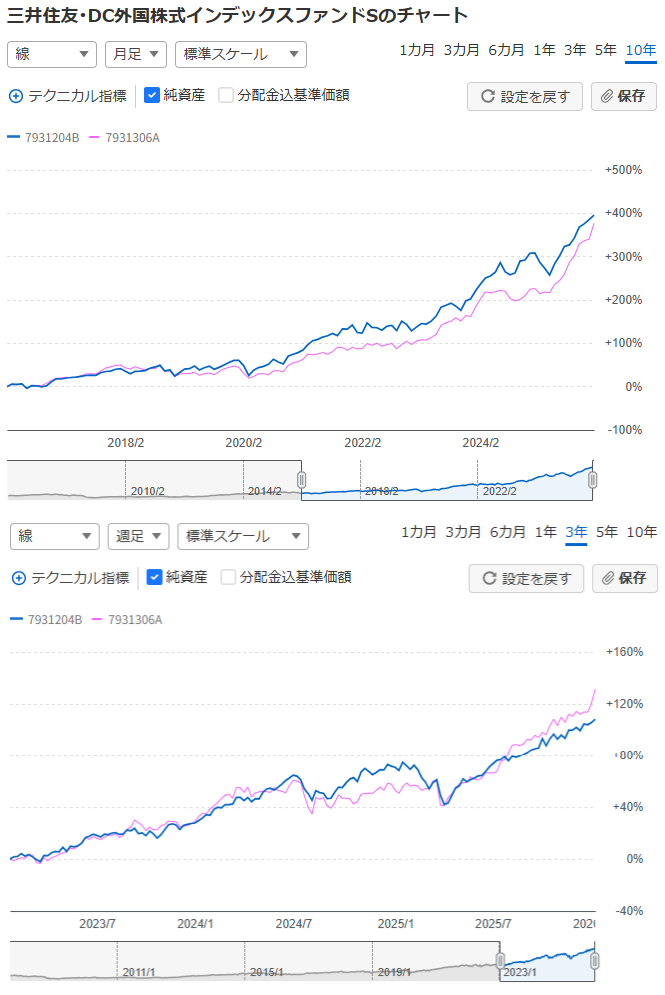This screenshot has height=995, width=665.
Task: Open the 月足 timeframe dropdown
Action: coord(136,54)
